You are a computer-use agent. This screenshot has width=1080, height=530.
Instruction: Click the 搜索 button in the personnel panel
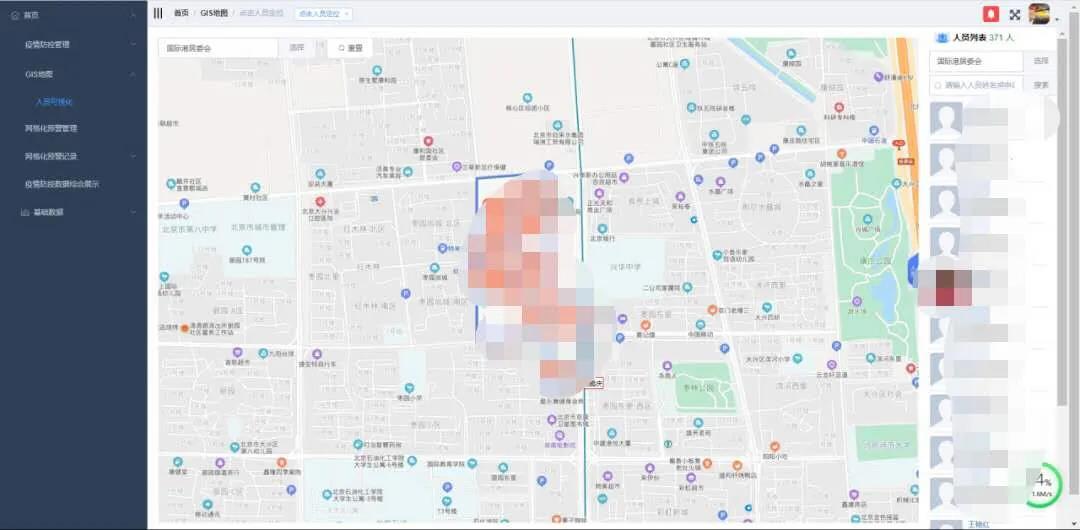[1041, 85]
